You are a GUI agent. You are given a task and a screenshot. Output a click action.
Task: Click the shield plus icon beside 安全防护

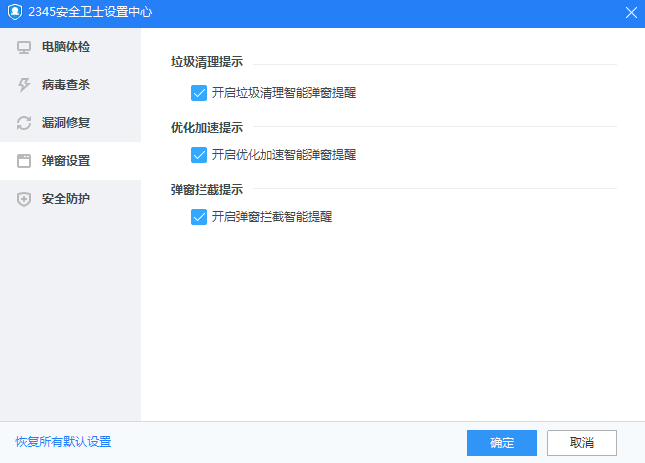point(24,199)
